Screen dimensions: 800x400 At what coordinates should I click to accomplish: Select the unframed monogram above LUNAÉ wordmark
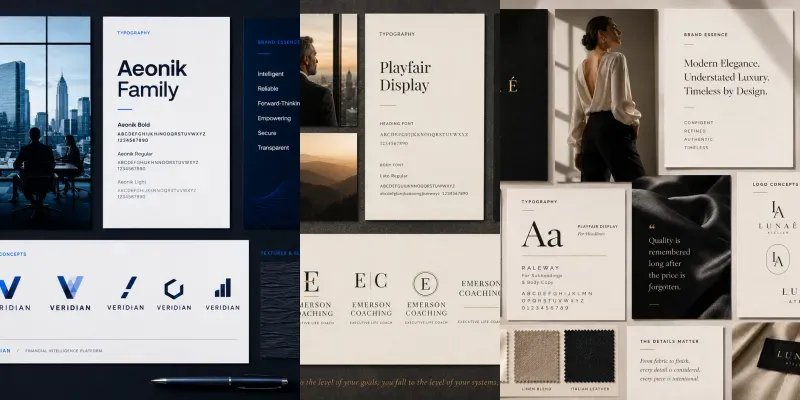click(x=778, y=210)
